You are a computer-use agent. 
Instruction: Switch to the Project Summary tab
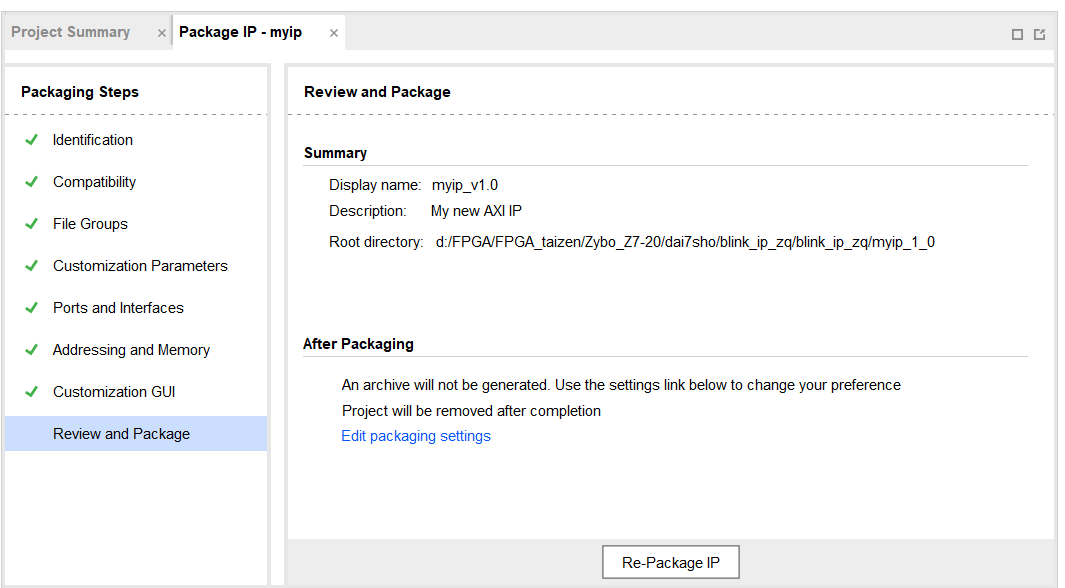pos(71,32)
